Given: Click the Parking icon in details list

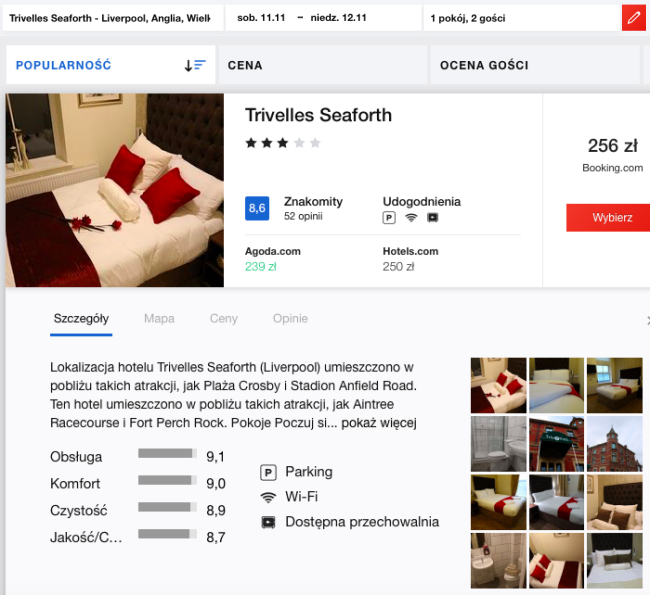Looking at the screenshot, I should click(x=268, y=472).
